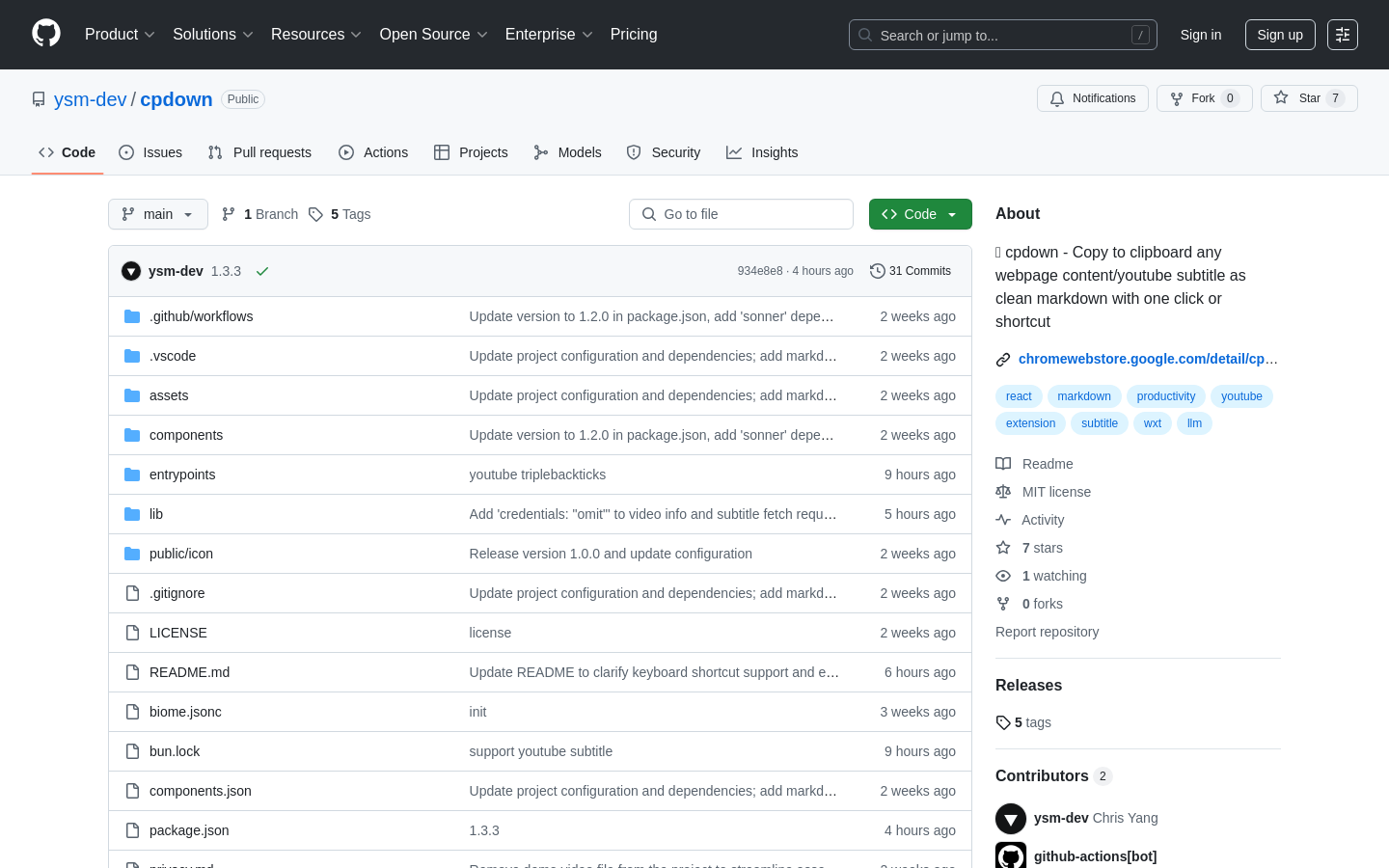This screenshot has height=868, width=1389.
Task: Click the Activity pulse icon
Action: click(1003, 520)
